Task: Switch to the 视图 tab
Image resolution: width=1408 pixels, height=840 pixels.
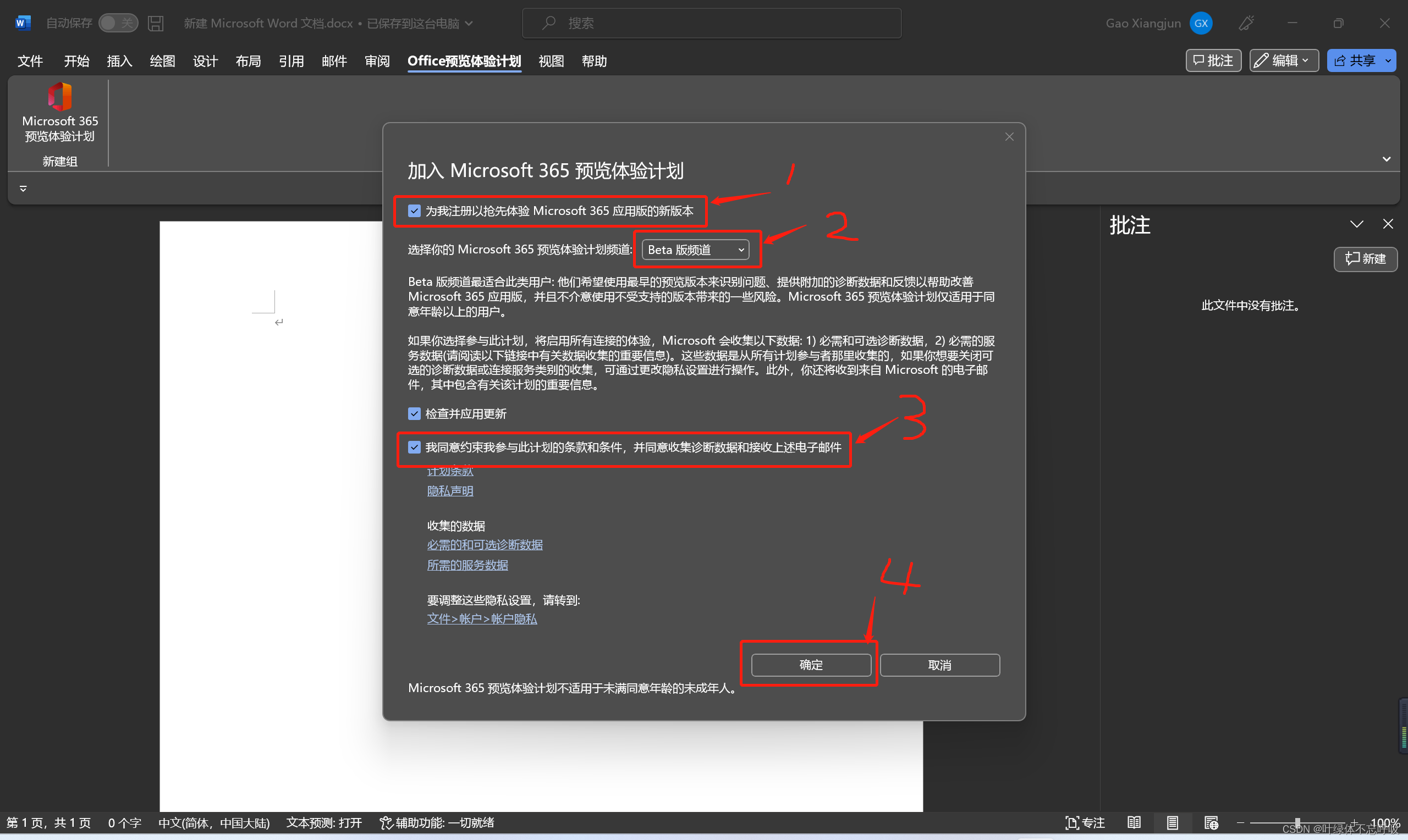Action: click(552, 60)
